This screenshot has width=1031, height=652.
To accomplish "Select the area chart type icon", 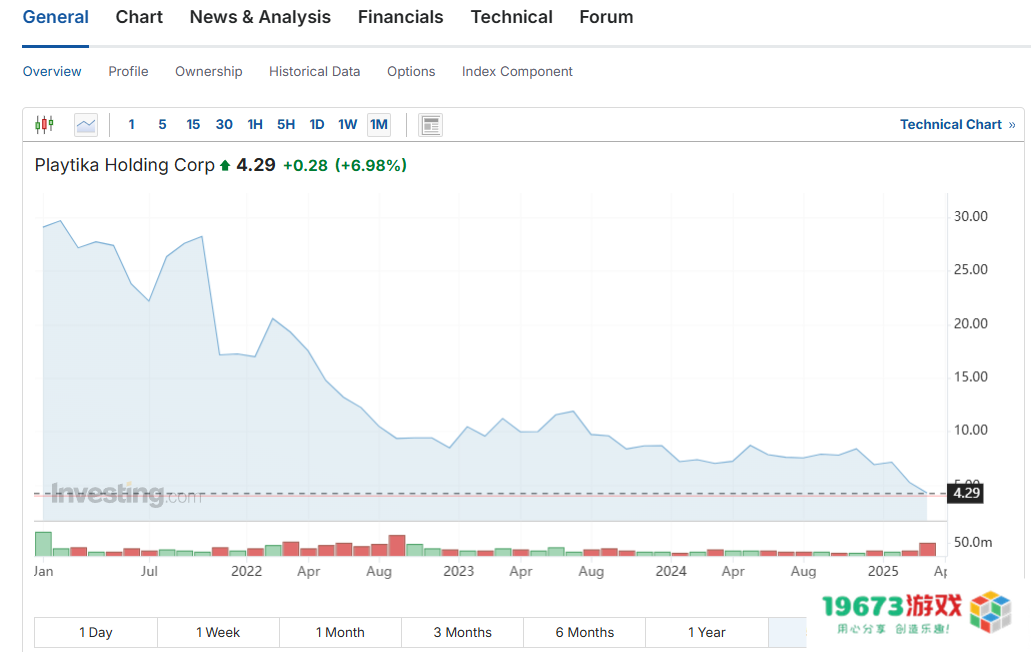I will click(86, 125).
